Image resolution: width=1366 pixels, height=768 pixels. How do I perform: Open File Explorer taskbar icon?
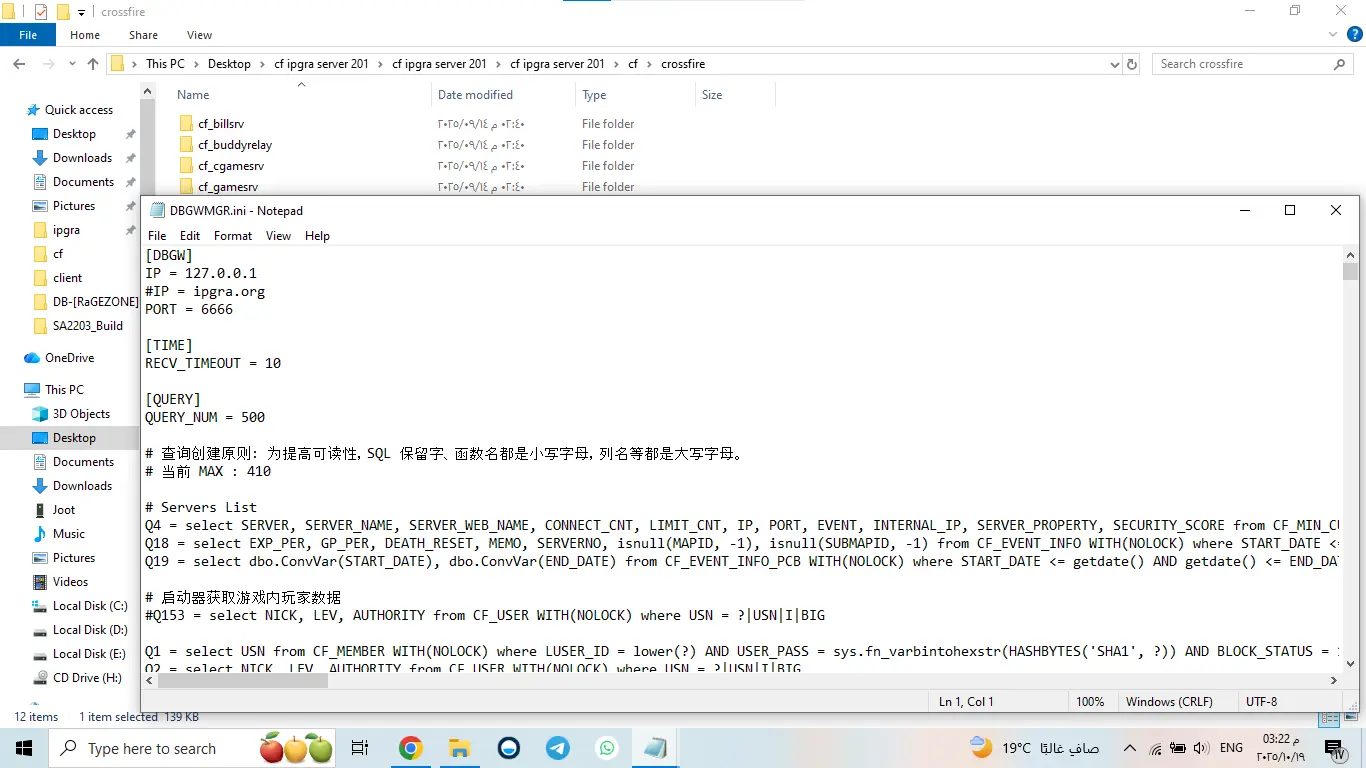click(x=459, y=748)
